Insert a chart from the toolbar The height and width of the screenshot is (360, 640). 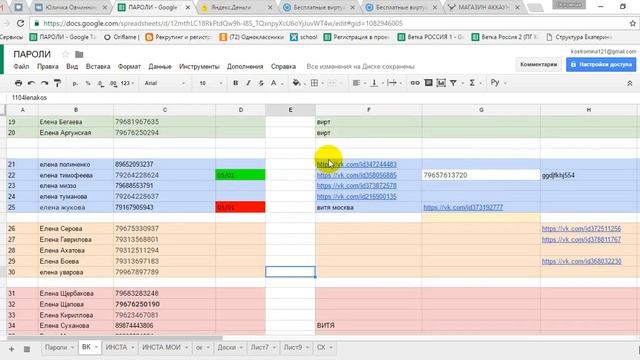[441, 83]
